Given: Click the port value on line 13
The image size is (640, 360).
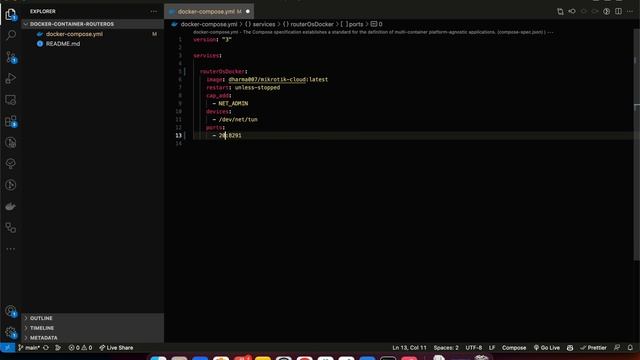Looking at the screenshot, I should pyautogui.click(x=230, y=136).
